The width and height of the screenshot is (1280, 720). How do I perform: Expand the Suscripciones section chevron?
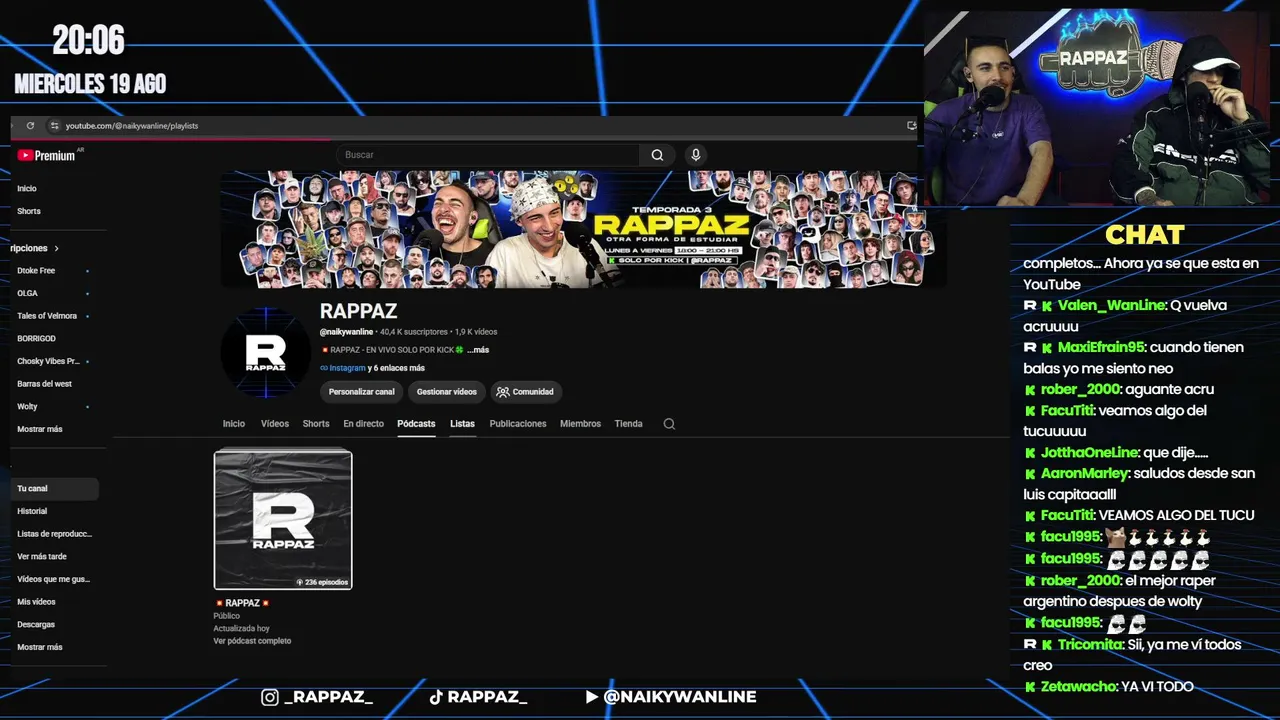coord(56,248)
